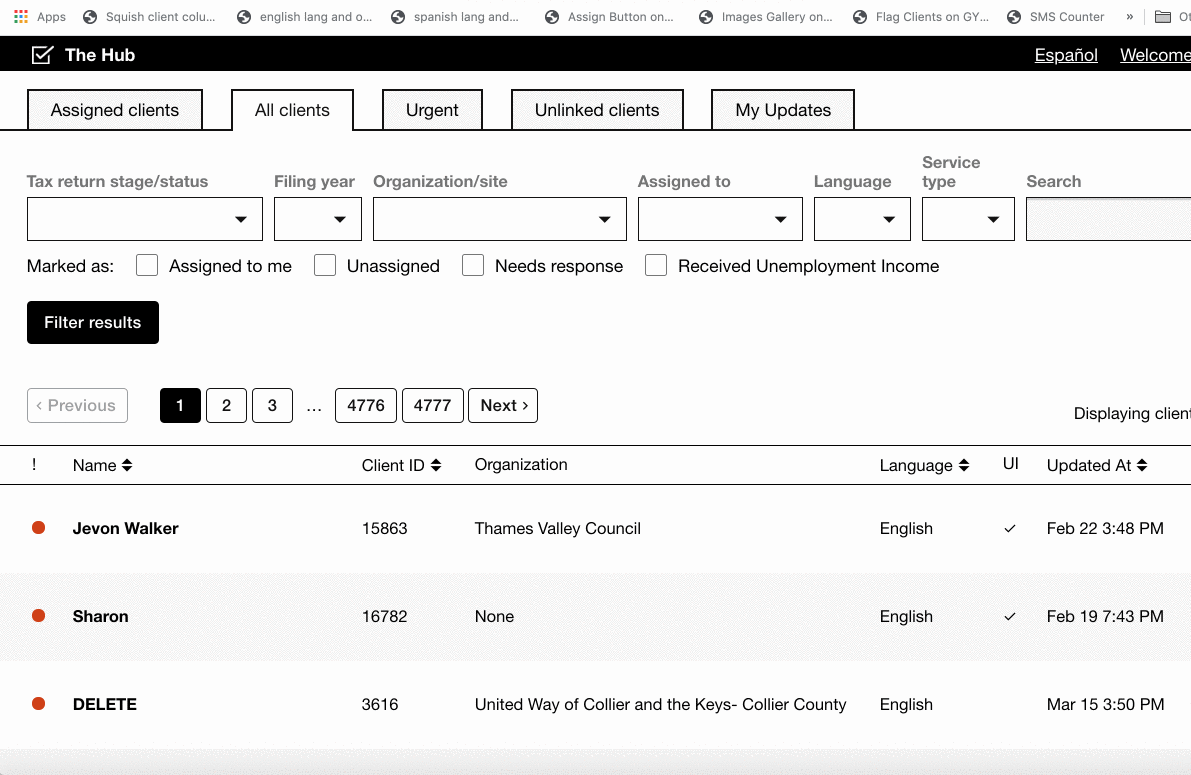Click the Apps grid icon in bookmarks bar

(x=20, y=17)
